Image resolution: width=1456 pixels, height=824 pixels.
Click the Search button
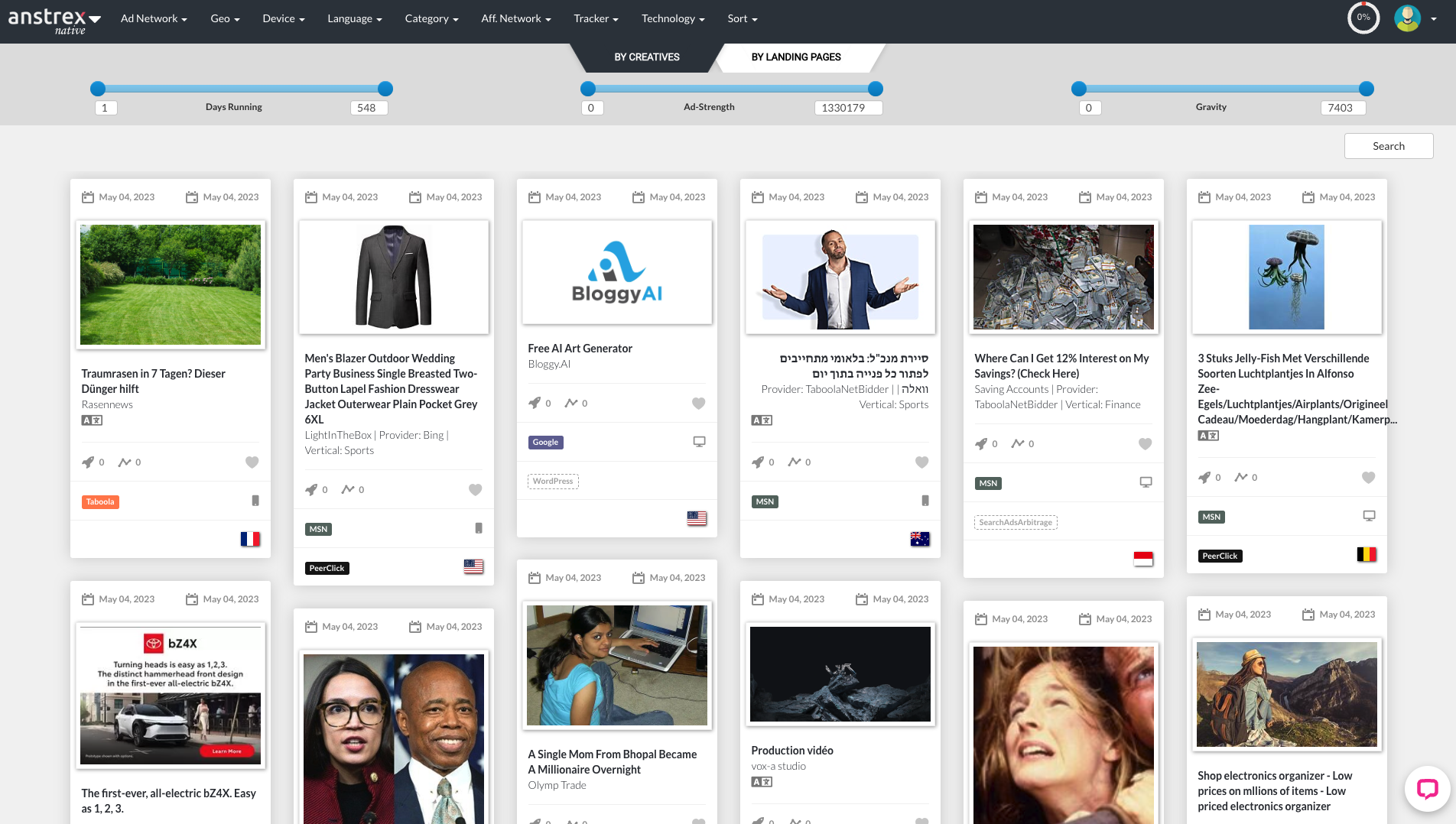(1388, 145)
